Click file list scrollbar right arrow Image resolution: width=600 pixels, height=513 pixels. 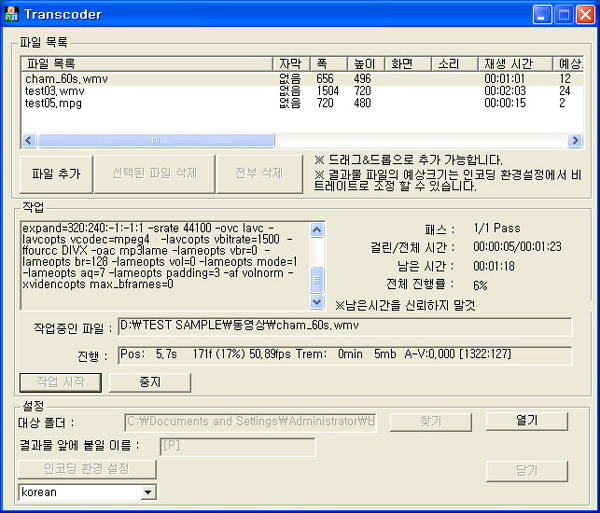[x=575, y=140]
